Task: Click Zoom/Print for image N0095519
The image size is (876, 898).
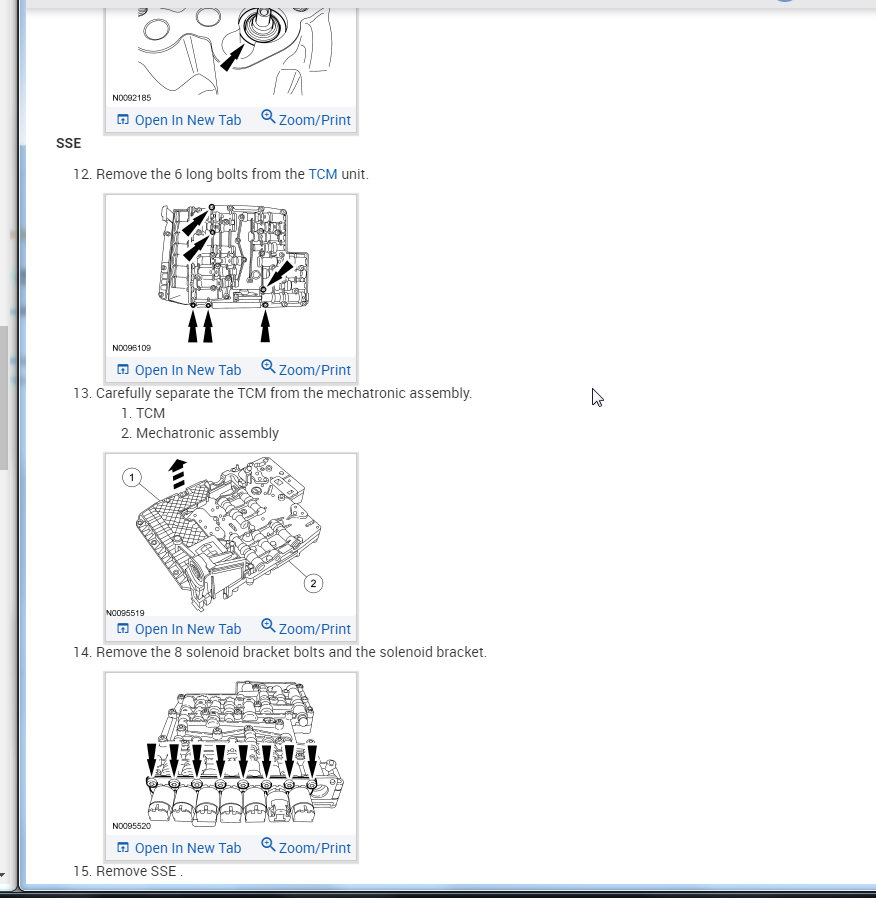Action: (314, 629)
